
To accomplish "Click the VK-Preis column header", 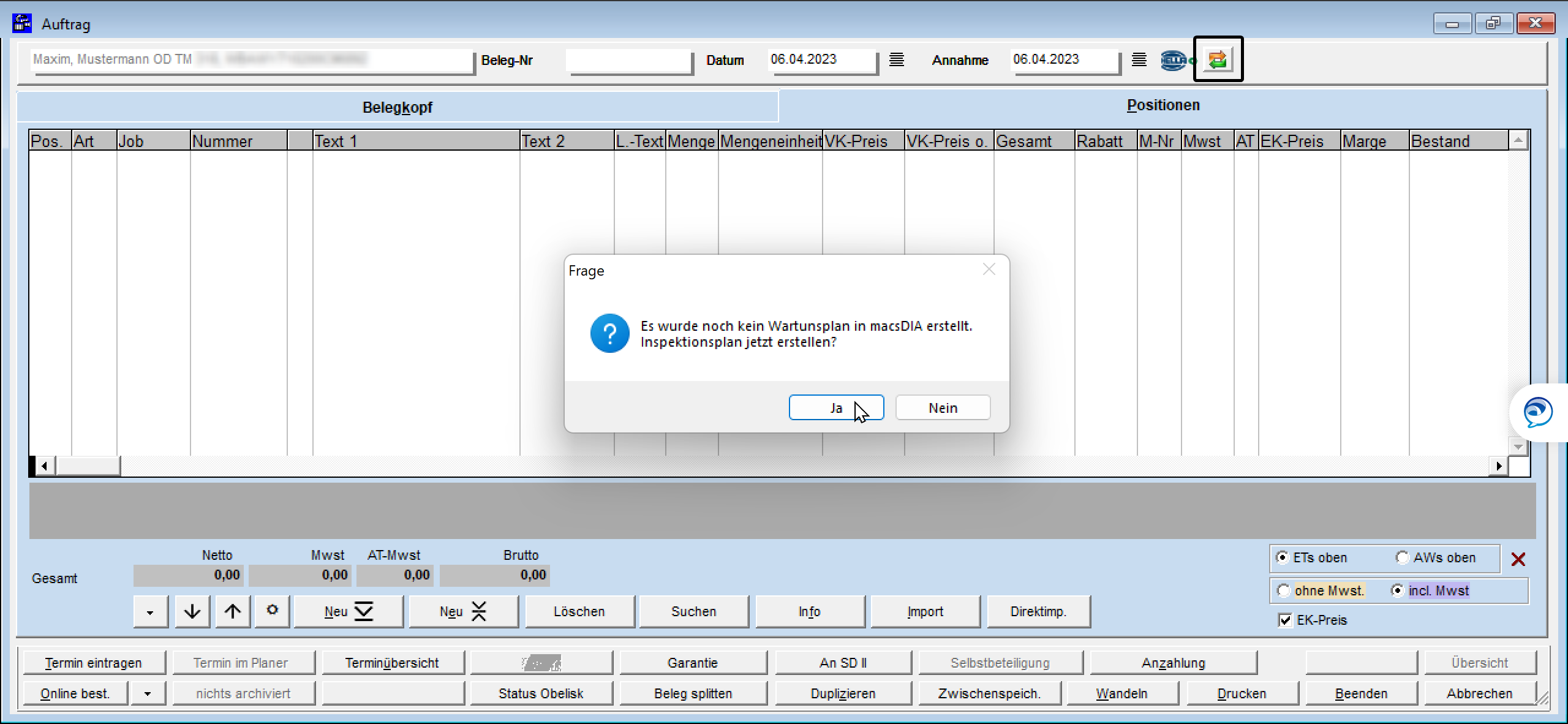I will coord(863,141).
